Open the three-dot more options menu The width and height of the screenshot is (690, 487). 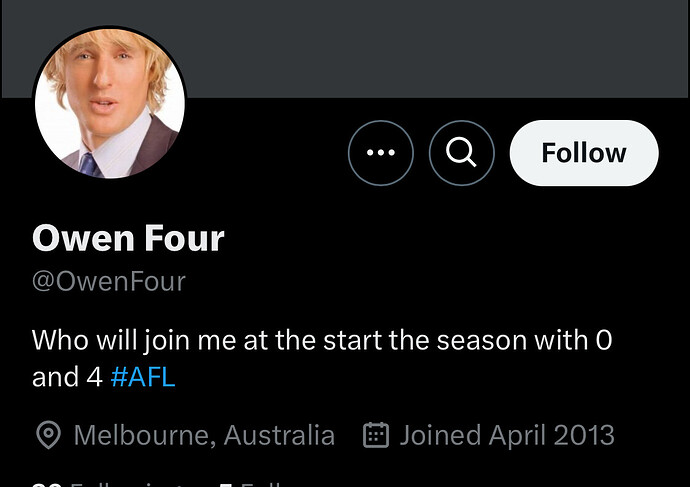point(381,153)
